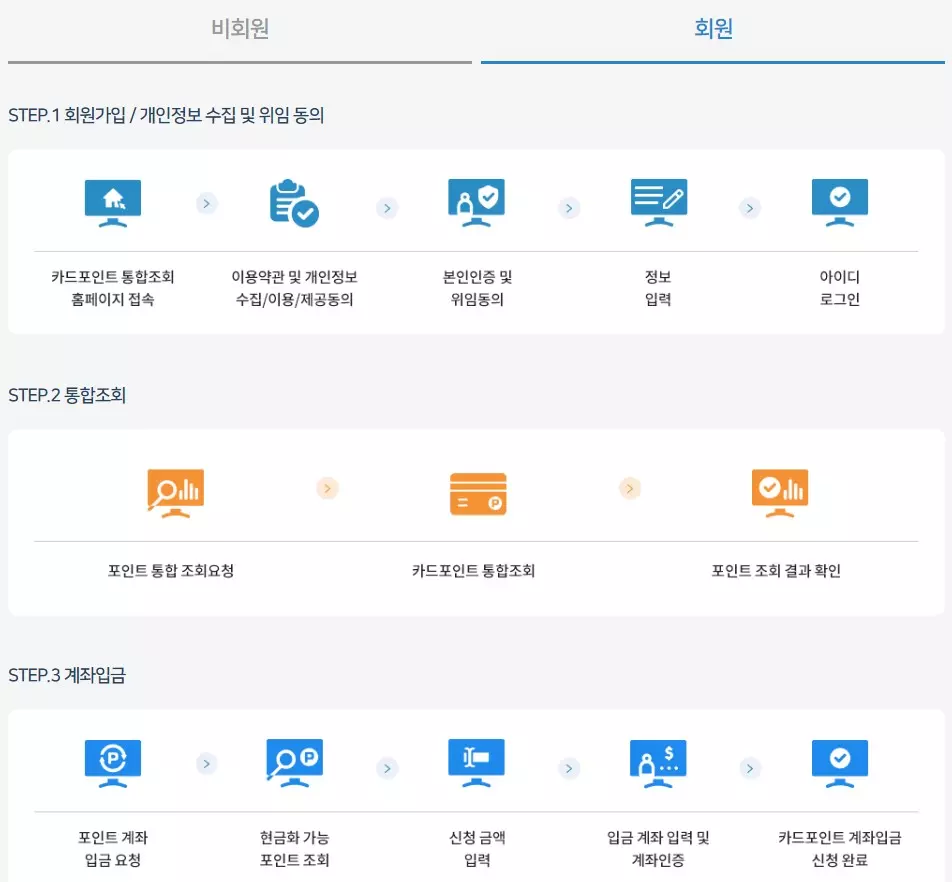
Task: Click the P refresh icon for 포인트 계좌 입금 요청
Action: 113,764
